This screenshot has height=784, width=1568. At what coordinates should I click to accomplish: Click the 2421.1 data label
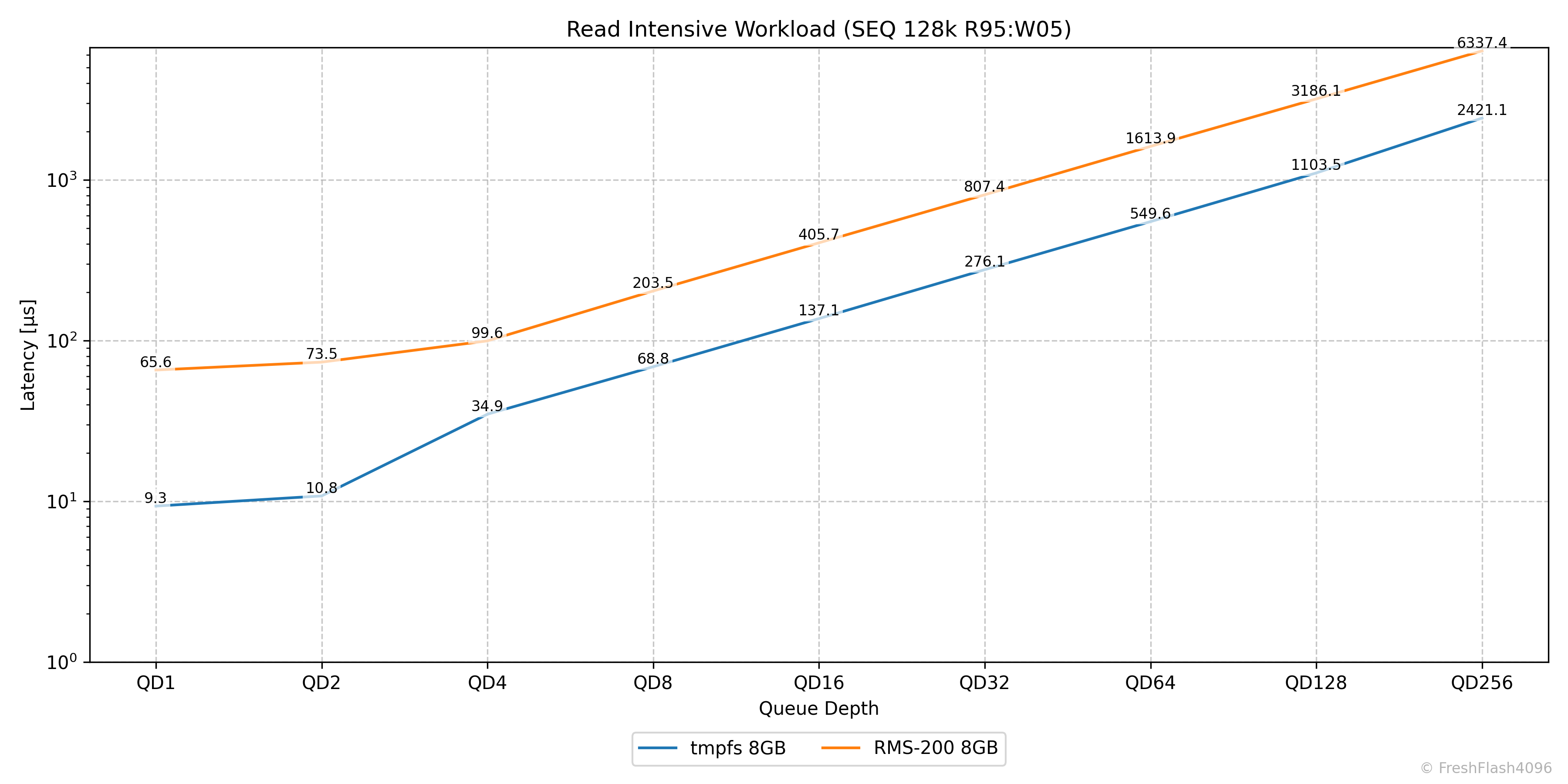tap(1482, 110)
